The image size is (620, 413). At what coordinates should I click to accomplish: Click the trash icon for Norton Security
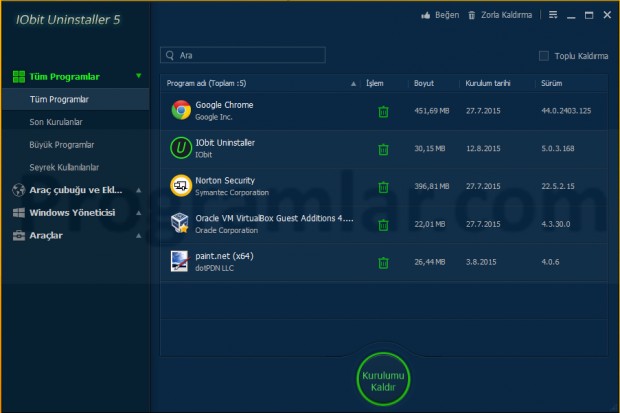[x=383, y=187]
